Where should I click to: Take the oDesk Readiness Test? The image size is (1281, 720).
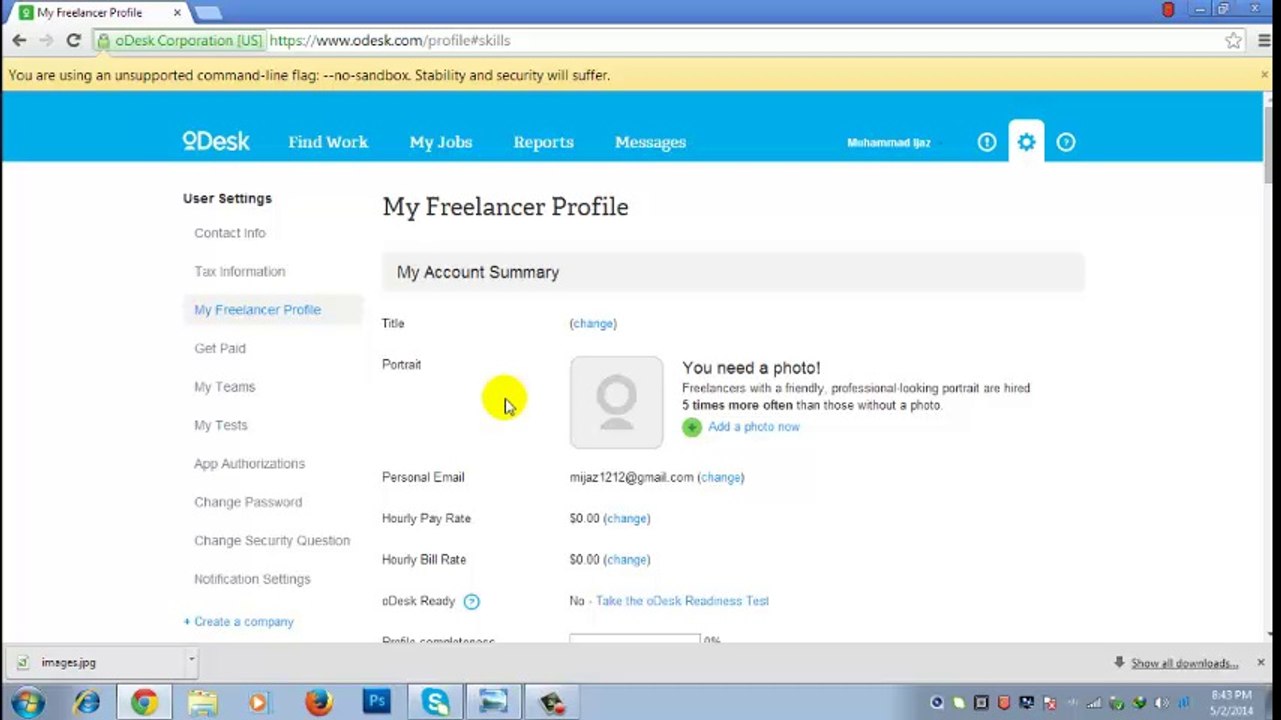tap(682, 601)
